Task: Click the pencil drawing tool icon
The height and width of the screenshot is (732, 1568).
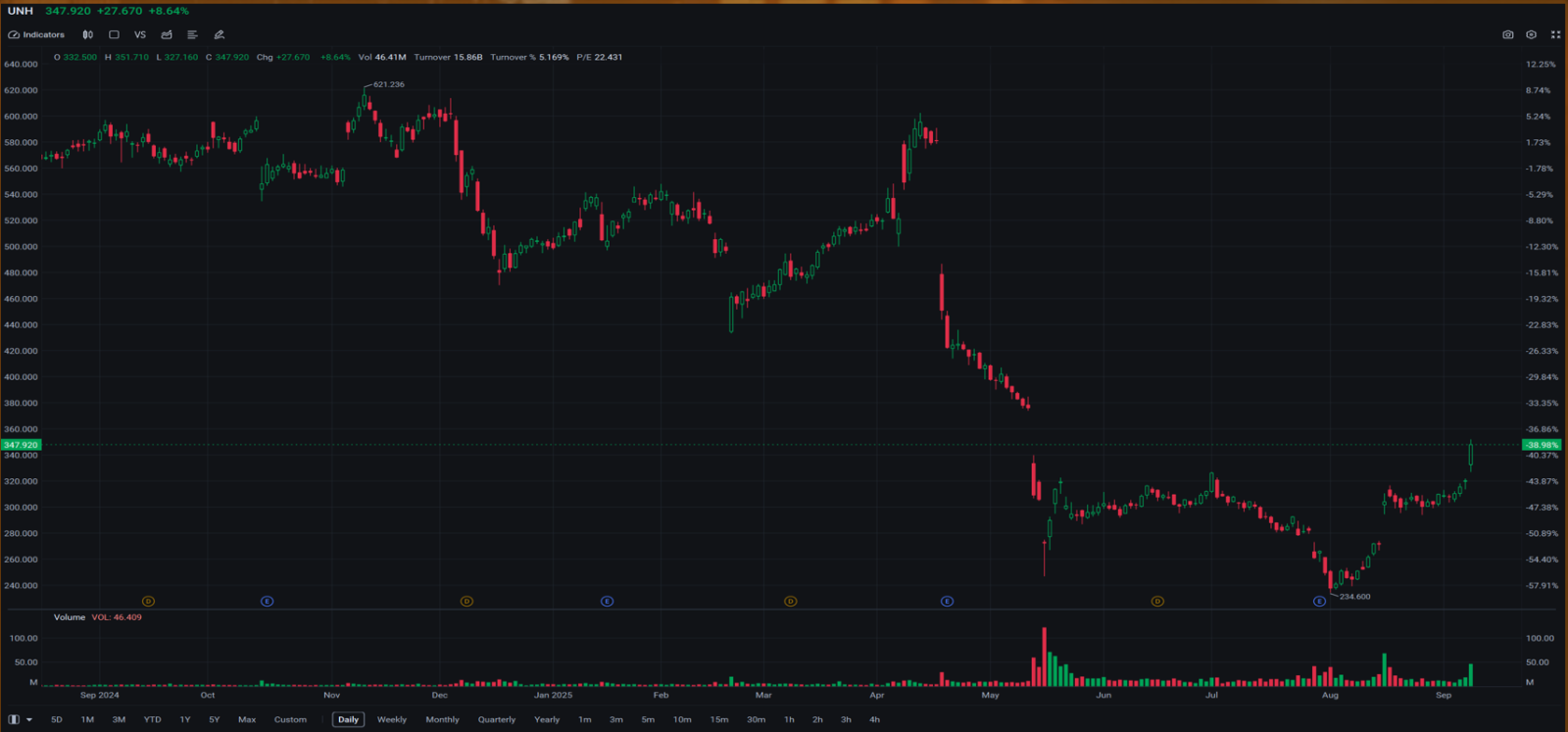Action: pos(220,34)
